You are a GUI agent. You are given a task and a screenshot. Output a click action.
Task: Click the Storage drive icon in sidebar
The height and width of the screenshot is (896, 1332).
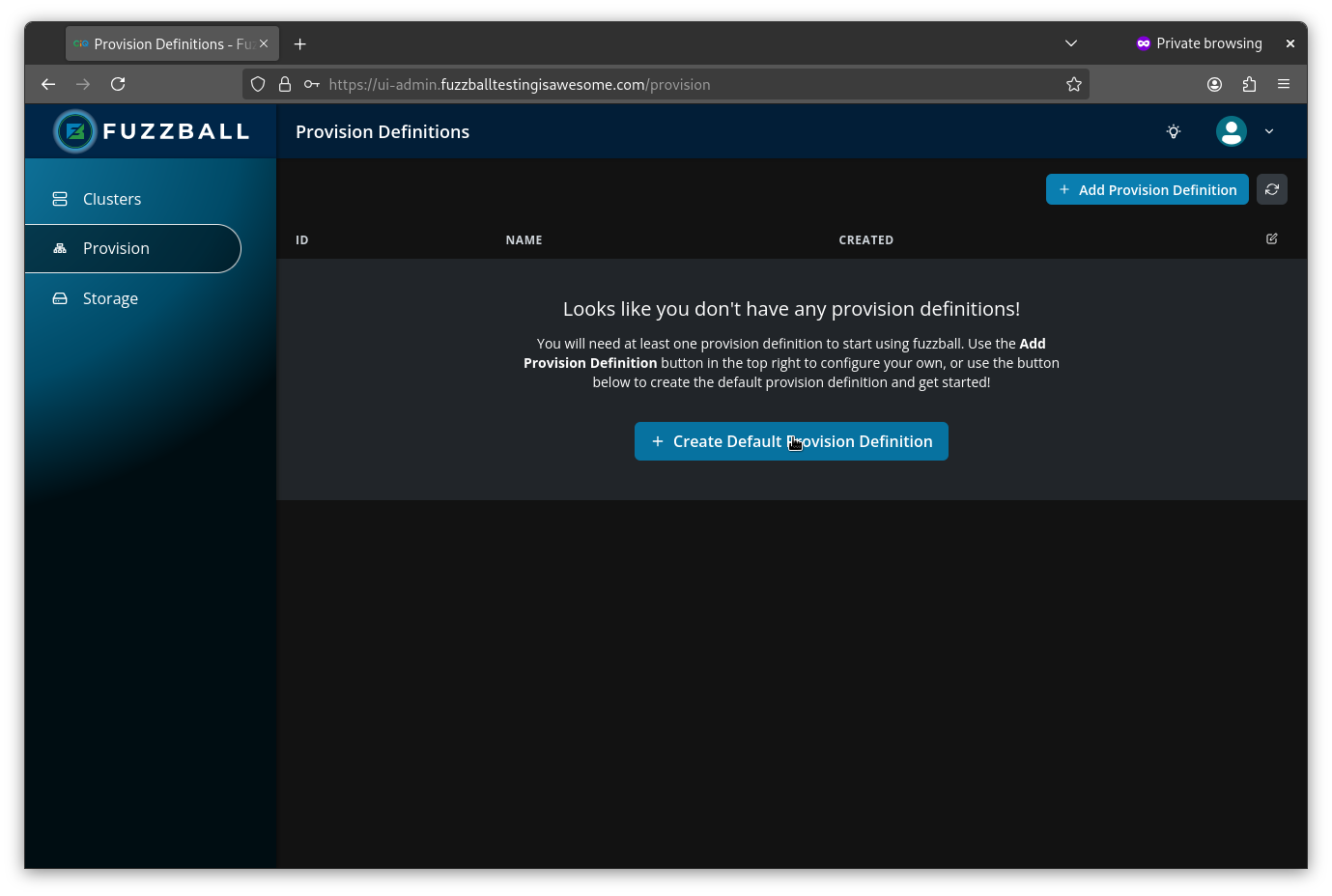point(60,298)
